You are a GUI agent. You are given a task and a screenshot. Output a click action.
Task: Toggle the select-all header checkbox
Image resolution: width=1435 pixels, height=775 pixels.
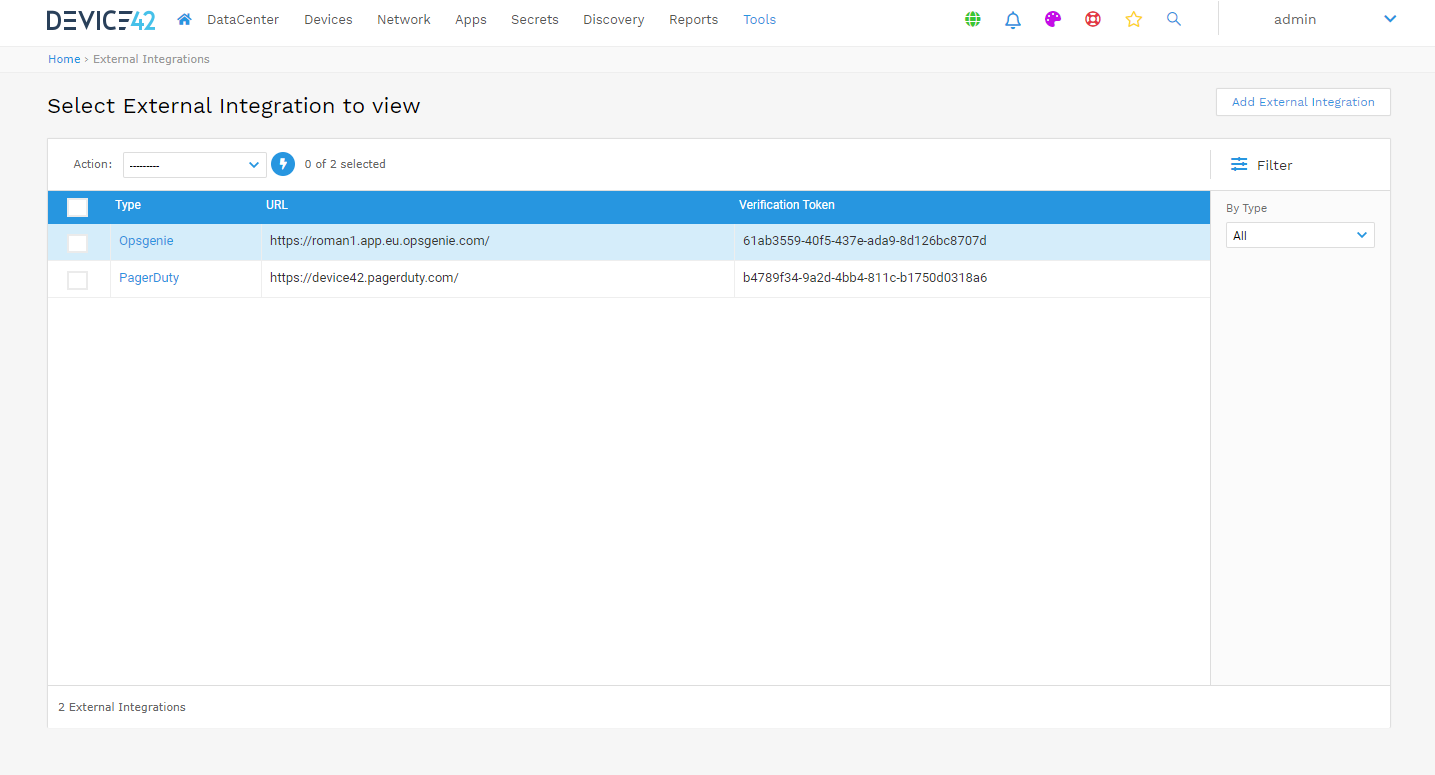pos(77,207)
